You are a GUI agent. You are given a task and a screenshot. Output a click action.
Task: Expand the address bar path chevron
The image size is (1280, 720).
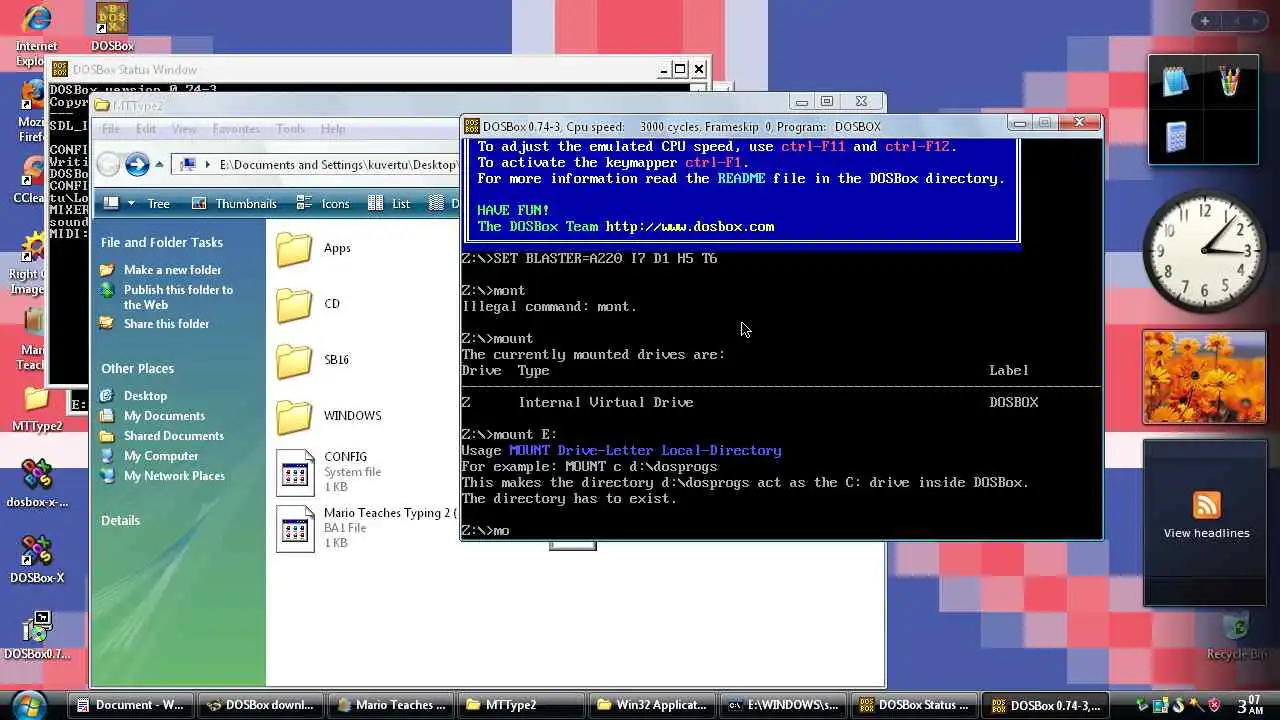pos(208,165)
